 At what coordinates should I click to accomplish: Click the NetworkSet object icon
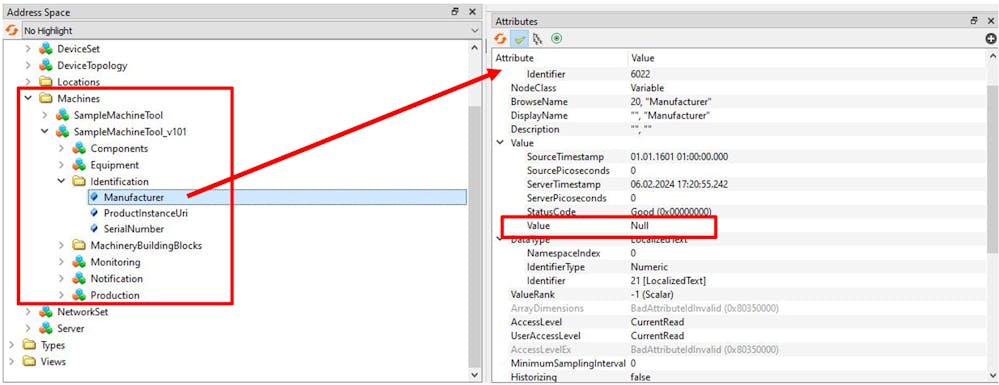[45, 312]
